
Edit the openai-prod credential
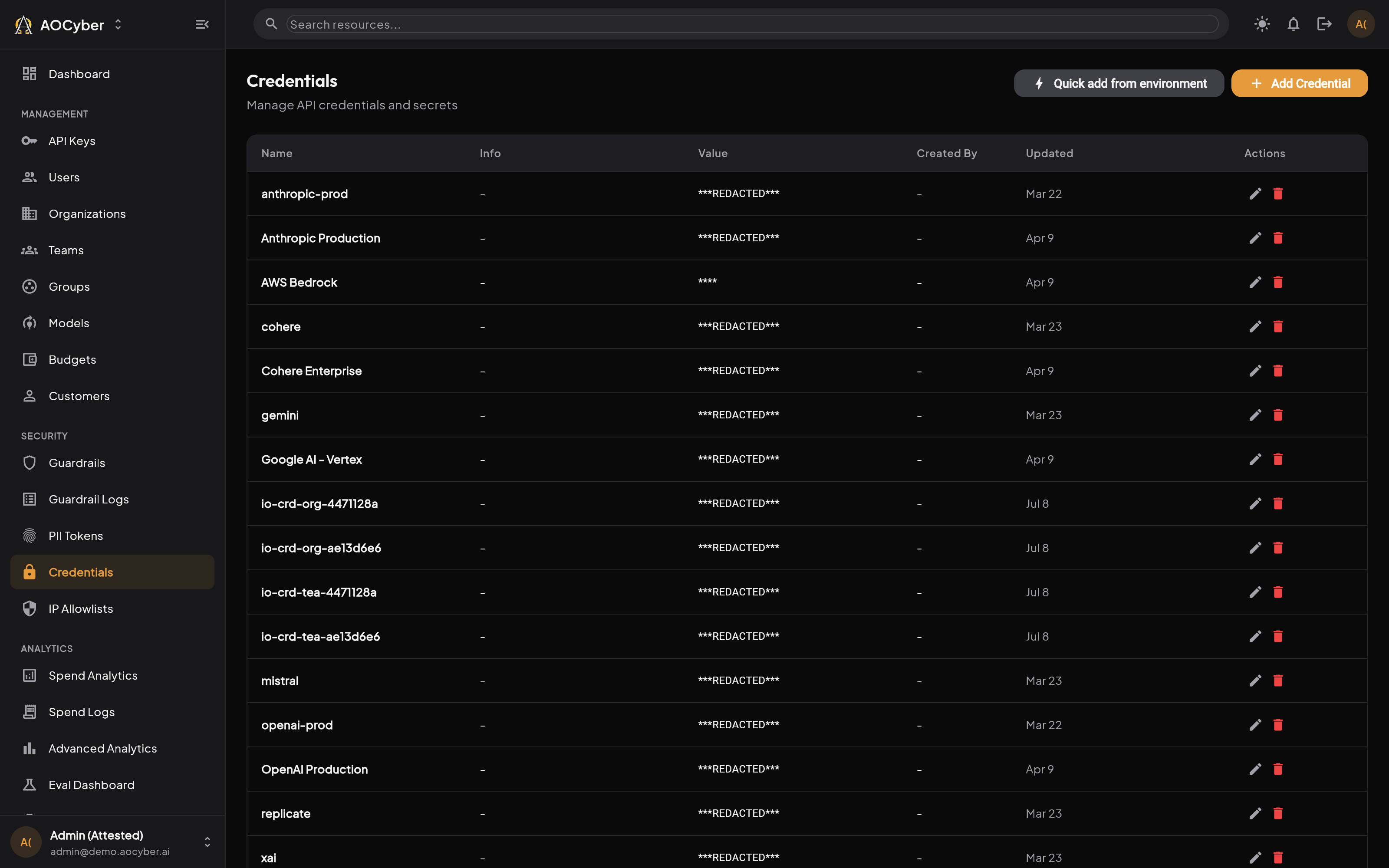click(1255, 724)
